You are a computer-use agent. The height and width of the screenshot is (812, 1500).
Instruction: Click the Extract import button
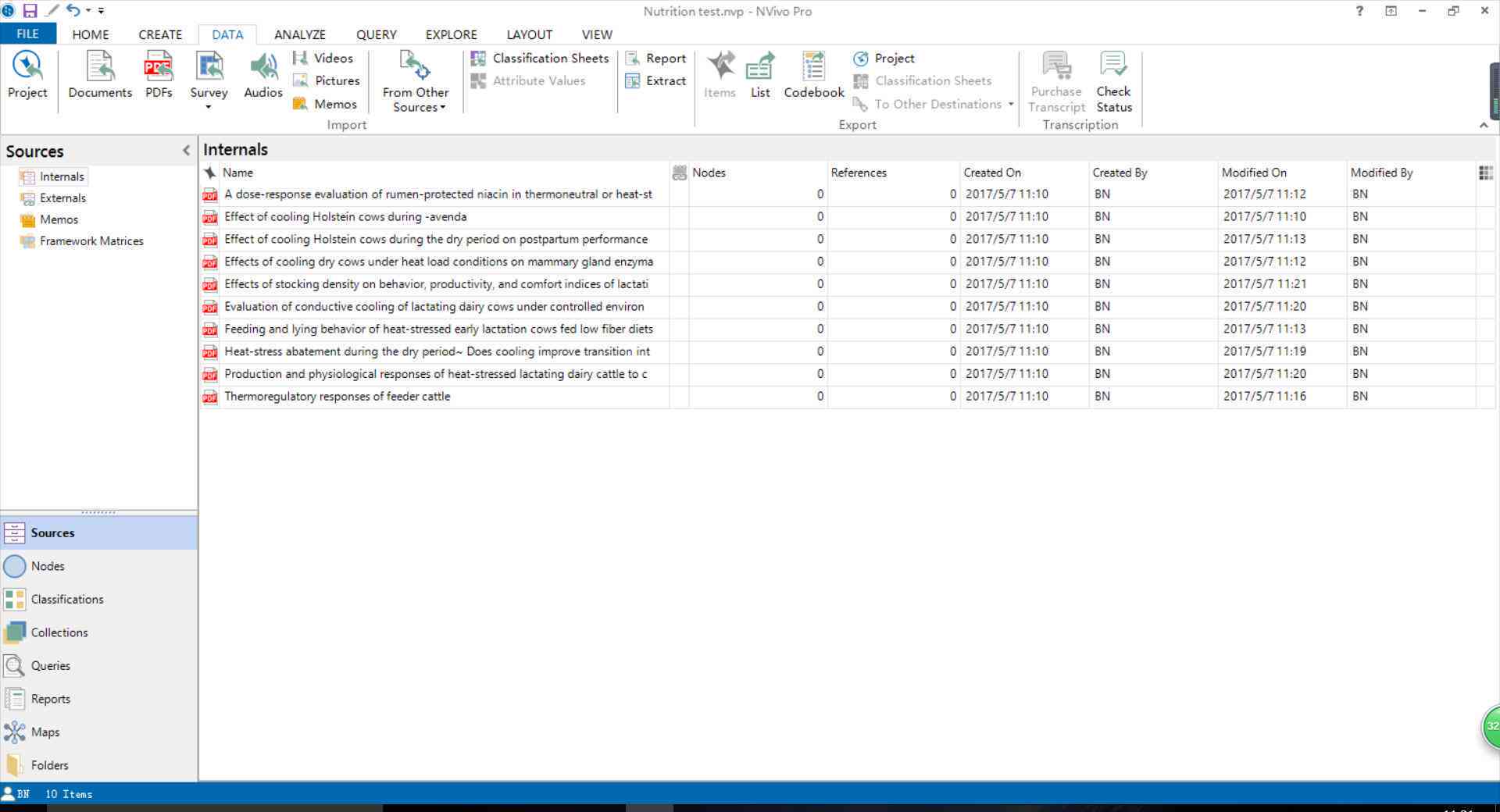click(x=655, y=80)
